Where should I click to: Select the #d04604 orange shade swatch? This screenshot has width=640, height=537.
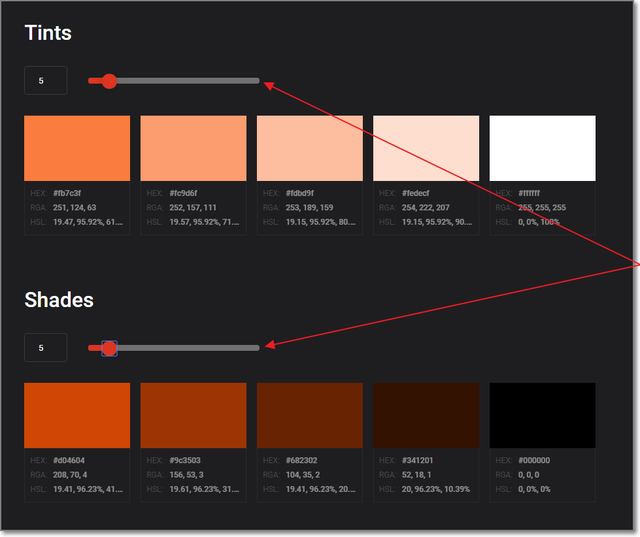coord(77,415)
